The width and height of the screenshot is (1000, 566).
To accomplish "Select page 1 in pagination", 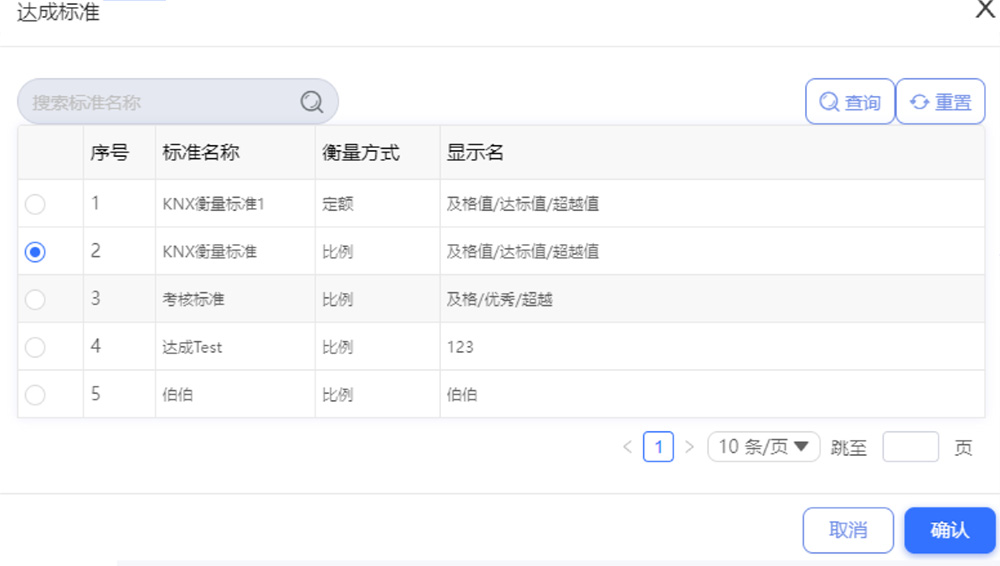I will pos(658,447).
